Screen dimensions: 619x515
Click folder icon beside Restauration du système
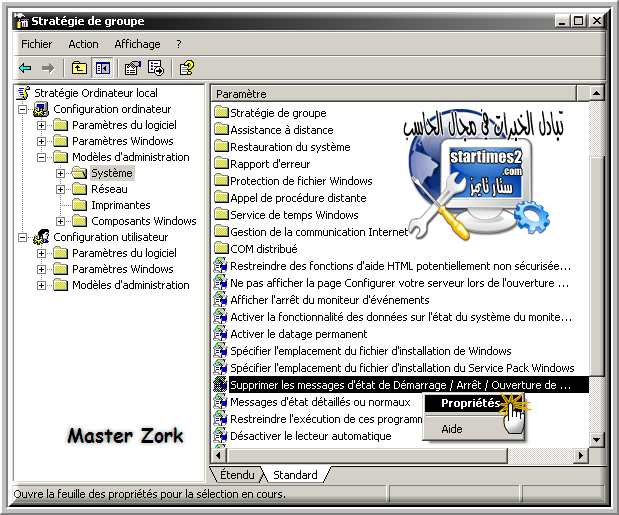point(221,146)
